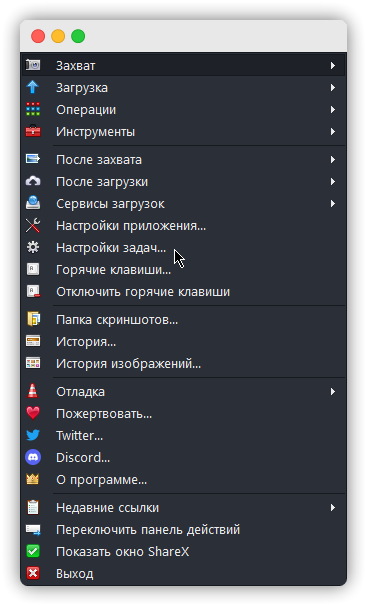
Task: Choose the О программе... menu label
Action: pos(101,480)
